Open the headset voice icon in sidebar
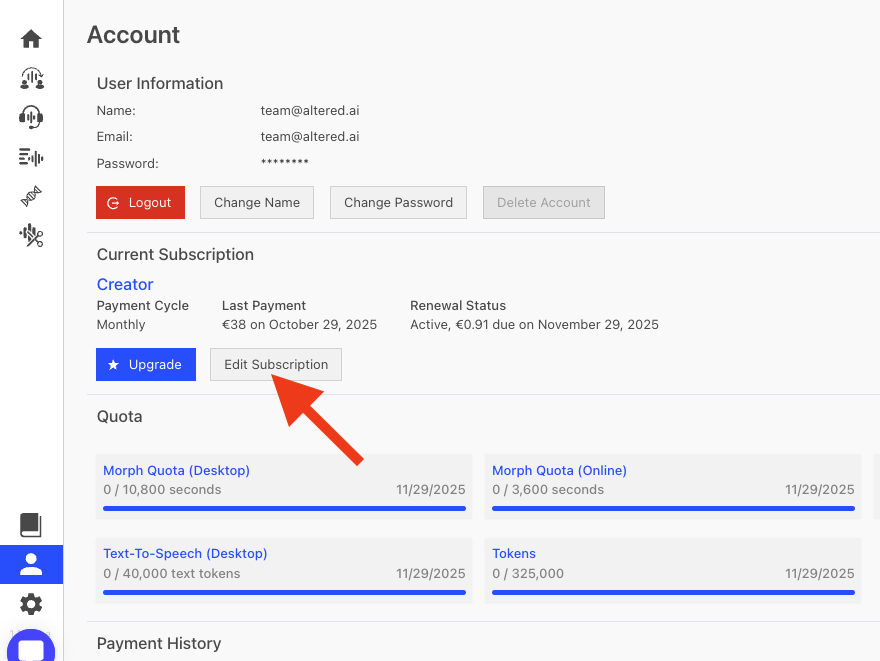The height and width of the screenshot is (661, 880). tap(31, 117)
